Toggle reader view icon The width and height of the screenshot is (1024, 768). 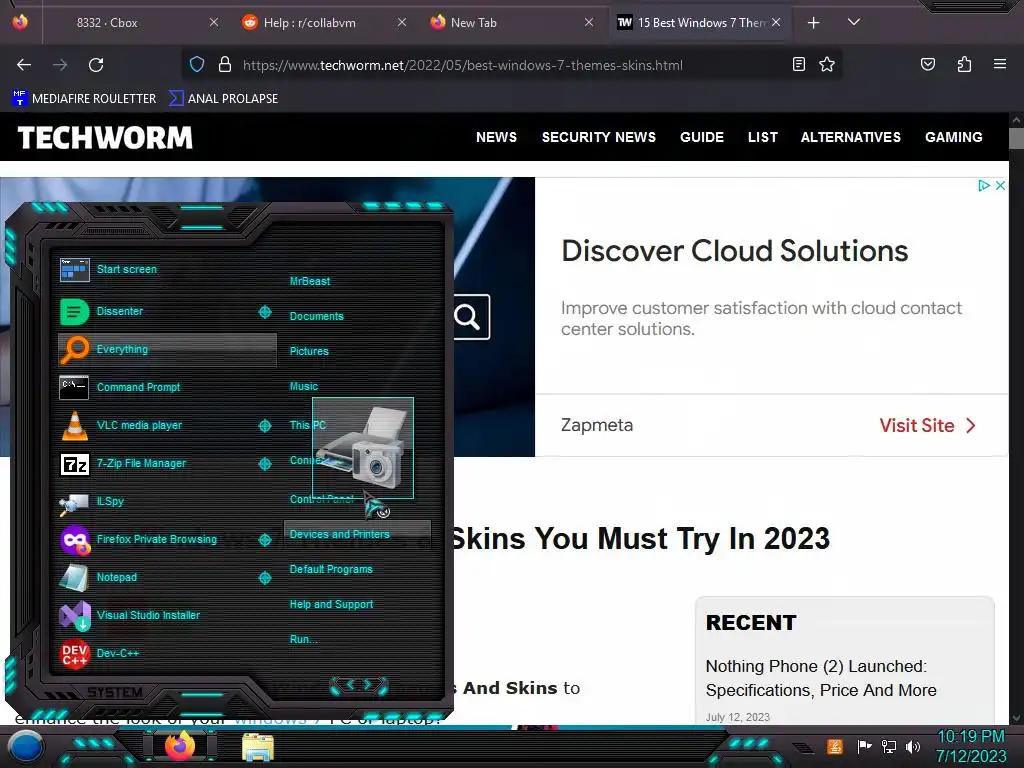pos(798,64)
